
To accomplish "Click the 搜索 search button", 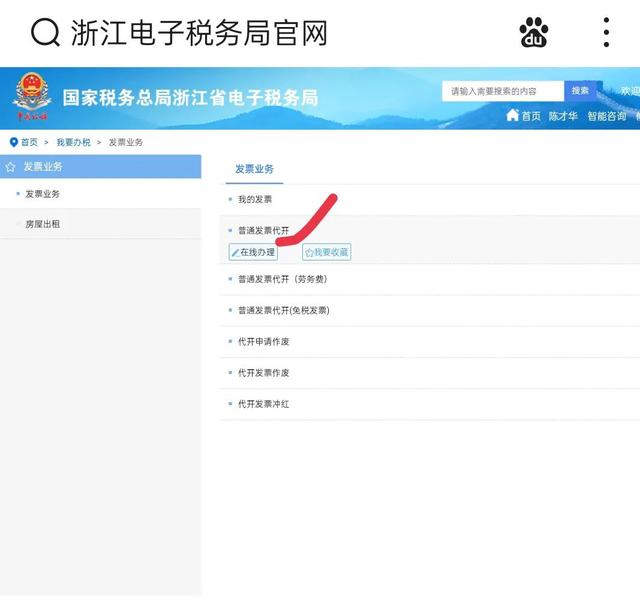I will click(x=579, y=91).
